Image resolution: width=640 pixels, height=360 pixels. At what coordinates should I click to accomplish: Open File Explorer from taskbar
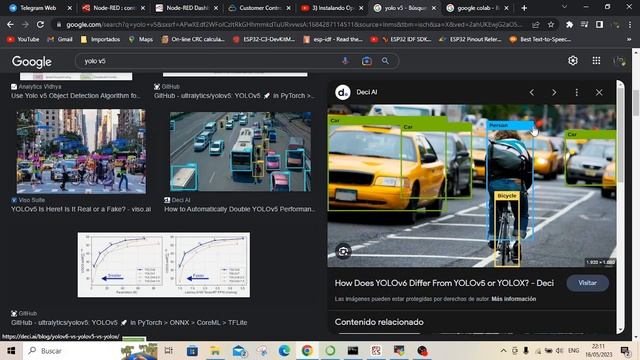(x=215, y=351)
